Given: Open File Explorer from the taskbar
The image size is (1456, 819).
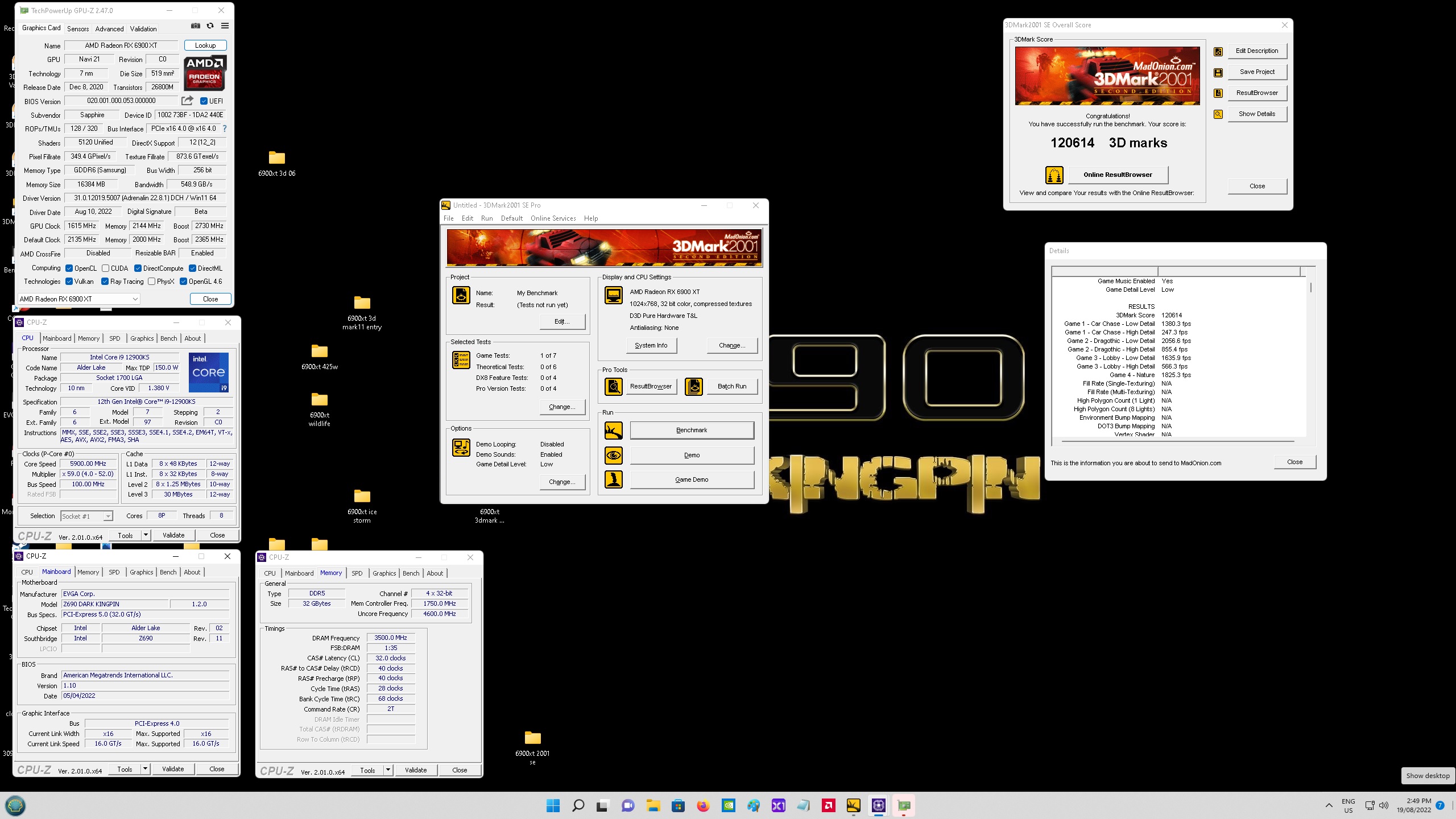Looking at the screenshot, I should pyautogui.click(x=653, y=805).
